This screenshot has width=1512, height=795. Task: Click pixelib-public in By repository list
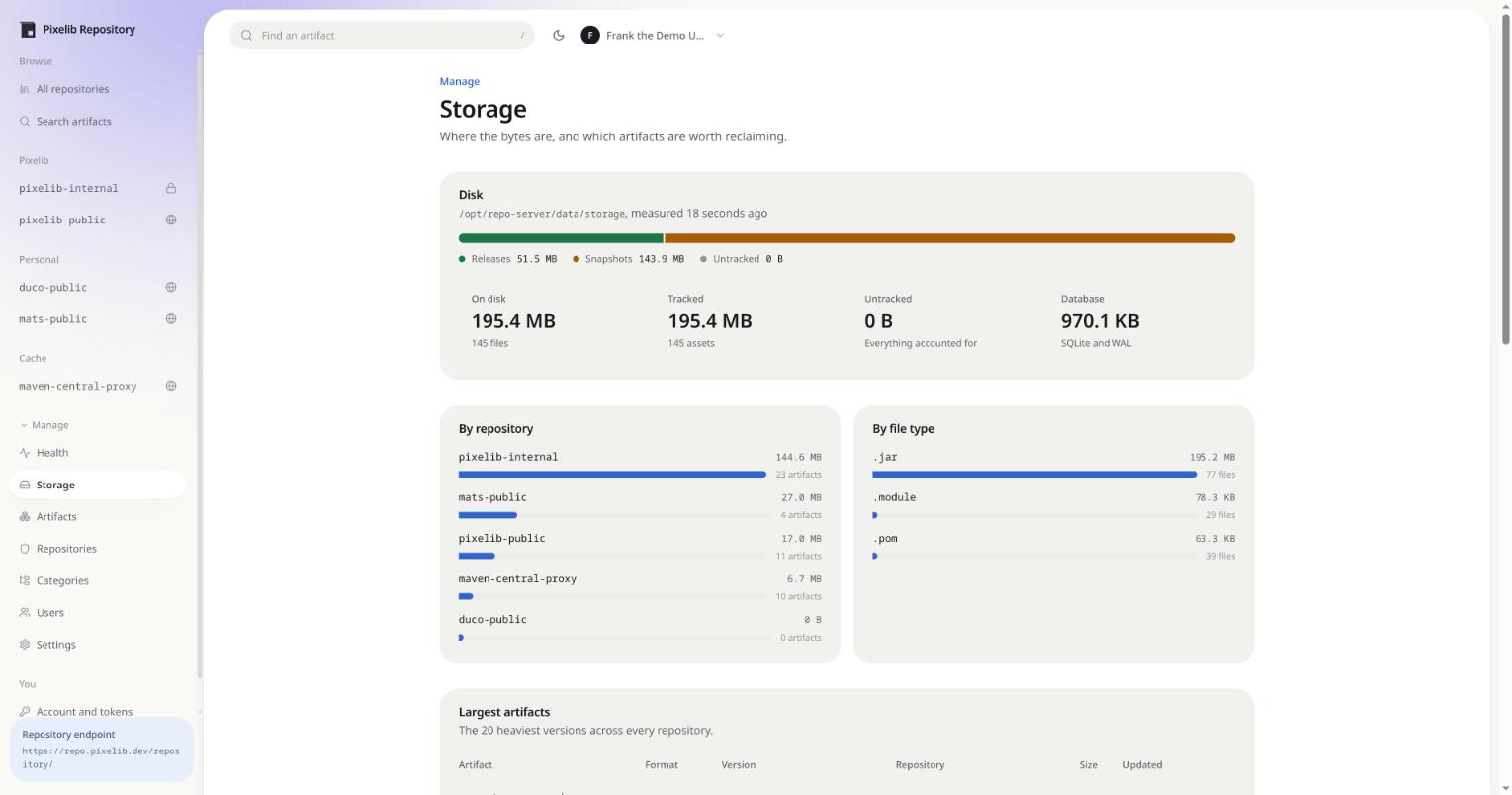click(502, 538)
